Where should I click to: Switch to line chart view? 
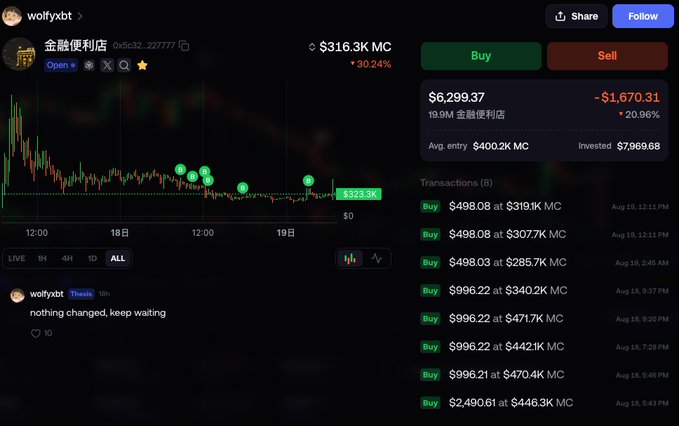(x=377, y=258)
